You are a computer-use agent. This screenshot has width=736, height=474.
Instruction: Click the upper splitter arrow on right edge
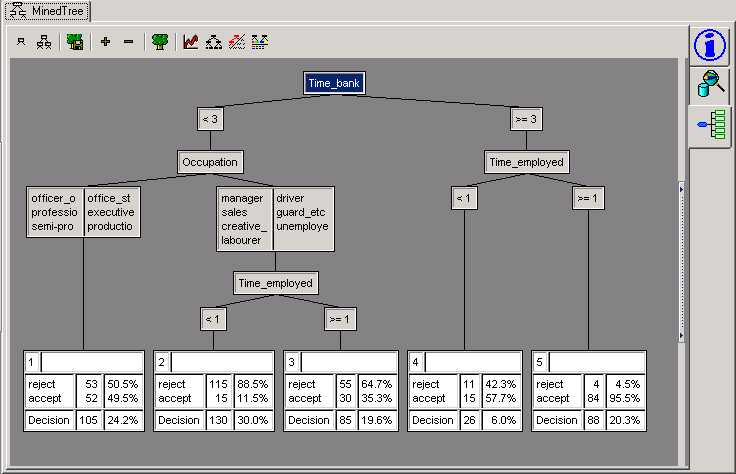[x=682, y=188]
